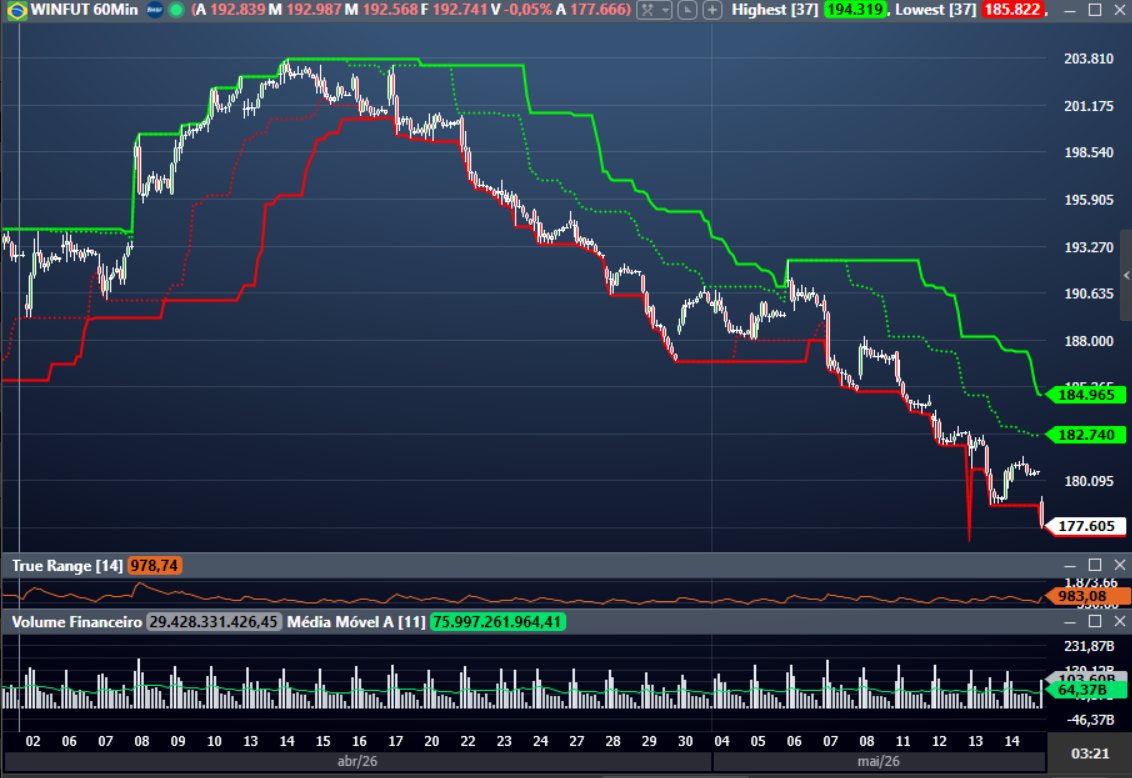The height and width of the screenshot is (778, 1132).
Task: Expand the side panel arrow on right edge
Action: (x=1126, y=276)
